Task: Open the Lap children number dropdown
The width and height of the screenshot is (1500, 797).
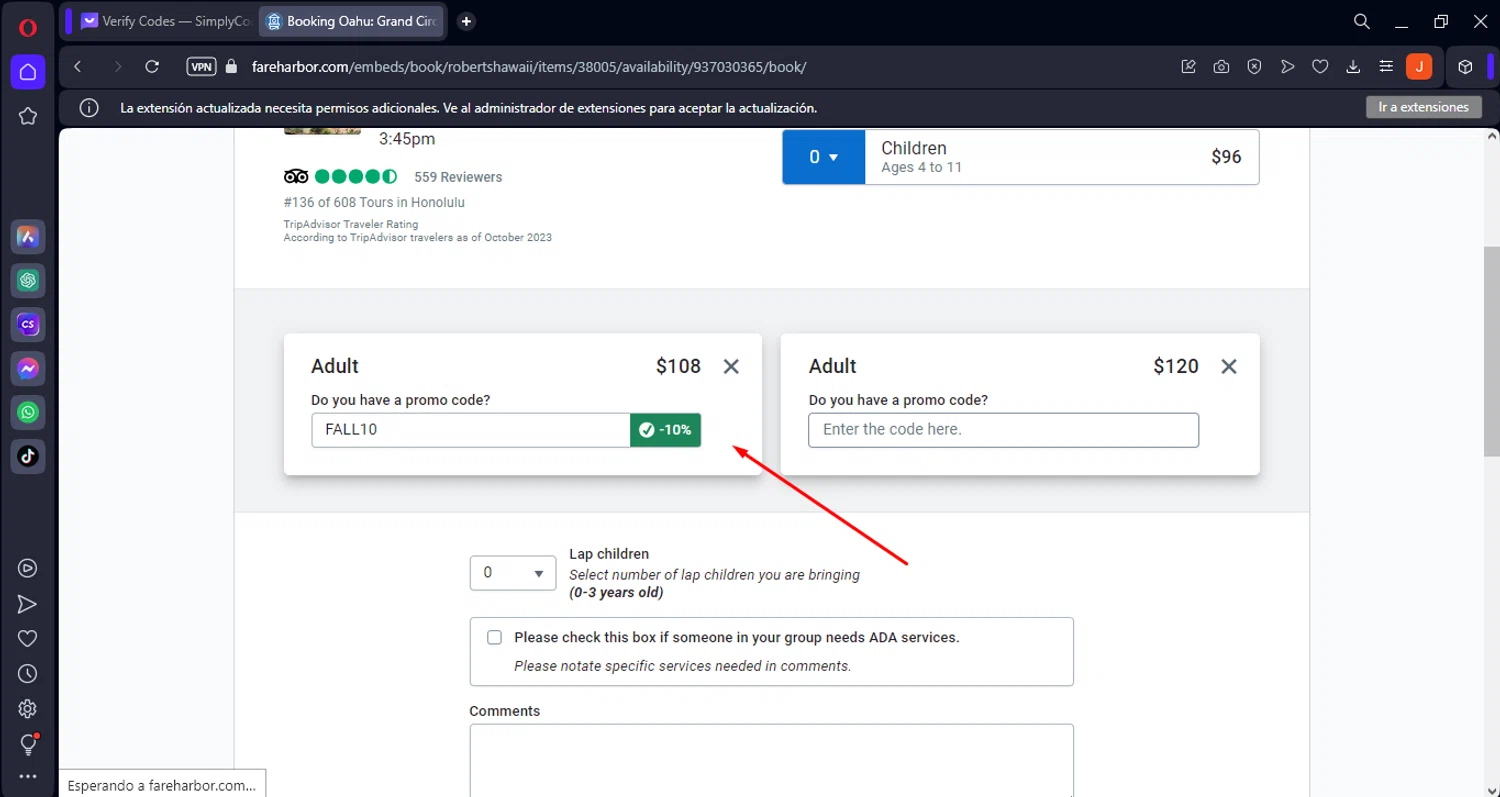Action: coord(513,573)
